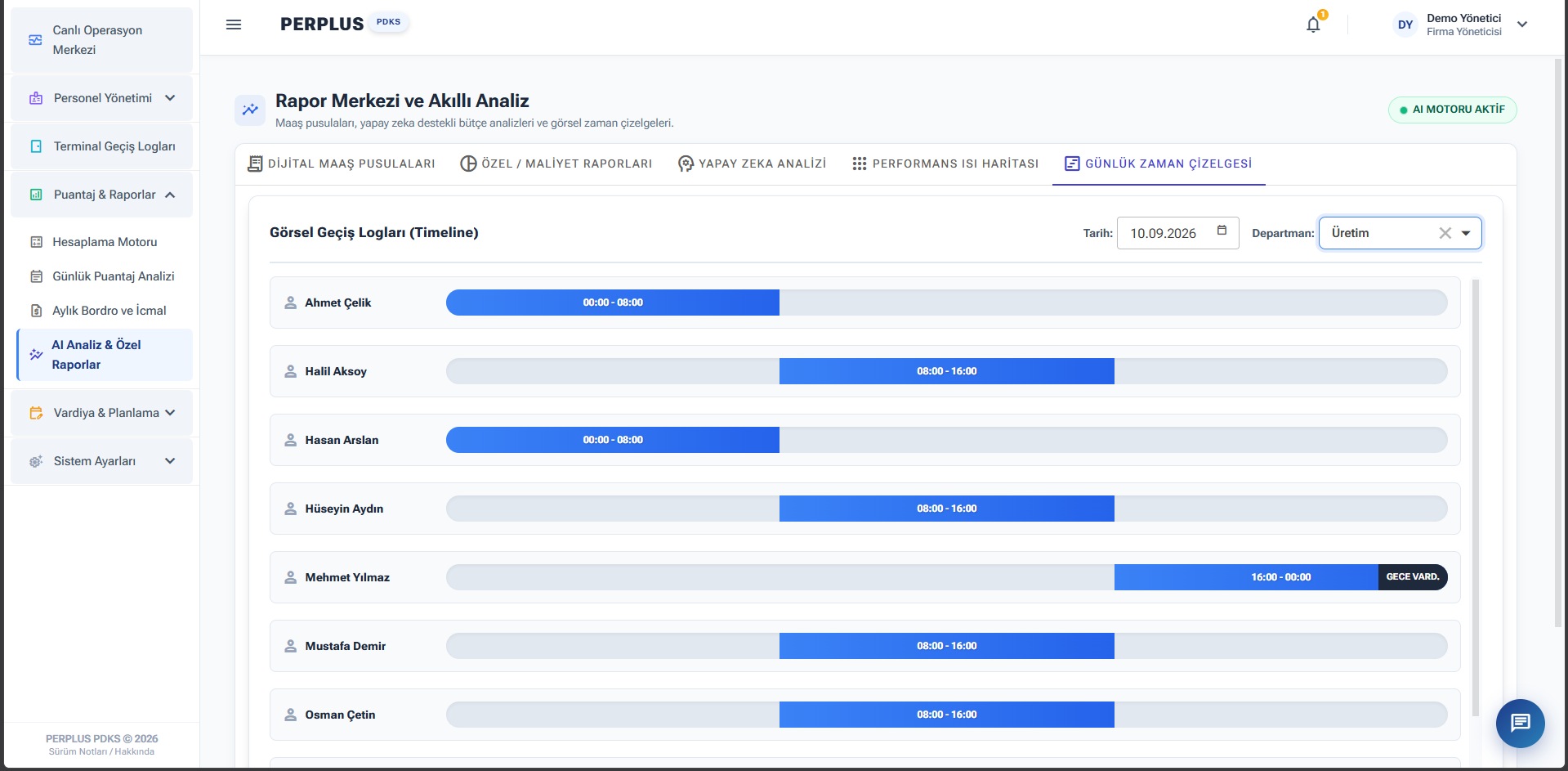This screenshot has height=771, width=1568.
Task: Click the Personel Yönetimi sidebar icon
Action: [36, 98]
